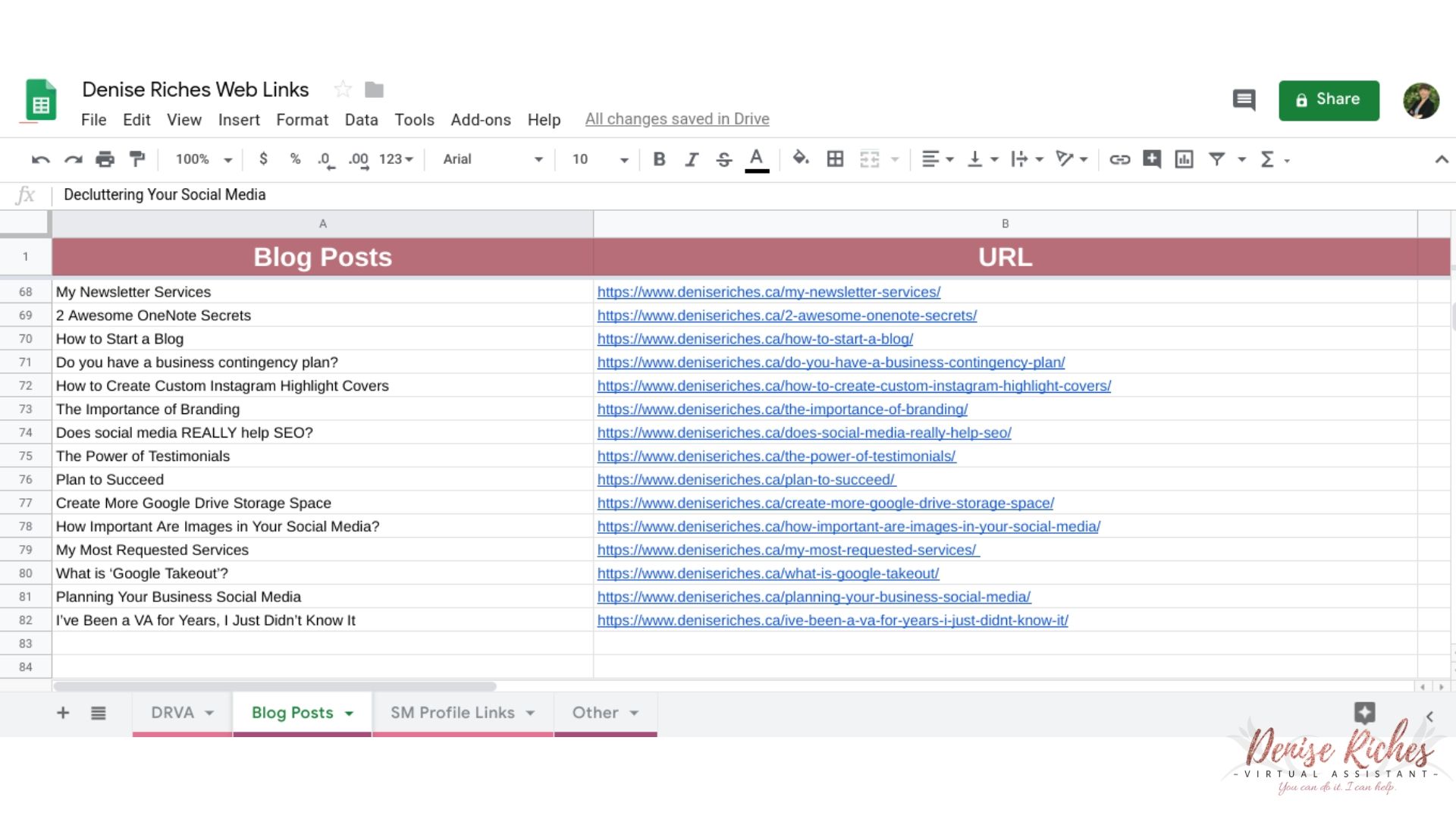The image size is (1456, 819).
Task: Open text wrapping dropdown
Action: pyautogui.click(x=1028, y=159)
